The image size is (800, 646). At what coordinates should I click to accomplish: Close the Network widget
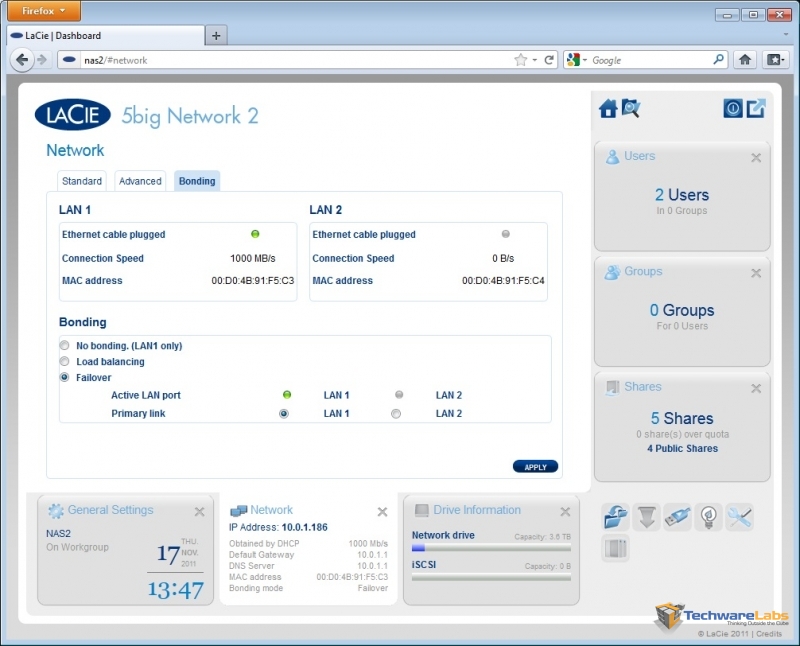tap(382, 511)
